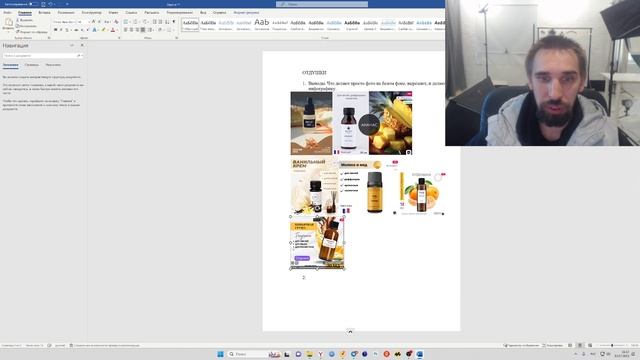640x360 pixels.
Task: Switch to Read Mode in the status bar
Action: coord(570,345)
